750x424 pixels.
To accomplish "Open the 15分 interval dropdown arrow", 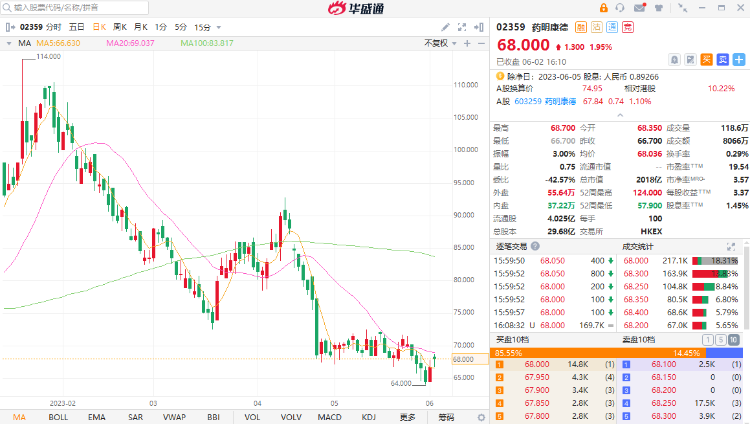I will tap(218, 27).
